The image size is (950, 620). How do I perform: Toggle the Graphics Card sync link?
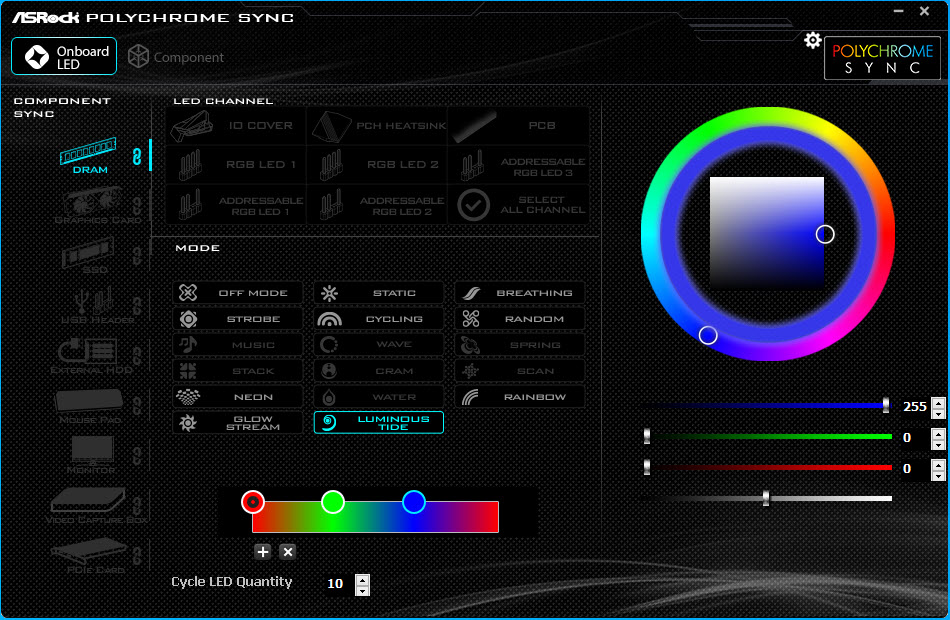[x=138, y=207]
